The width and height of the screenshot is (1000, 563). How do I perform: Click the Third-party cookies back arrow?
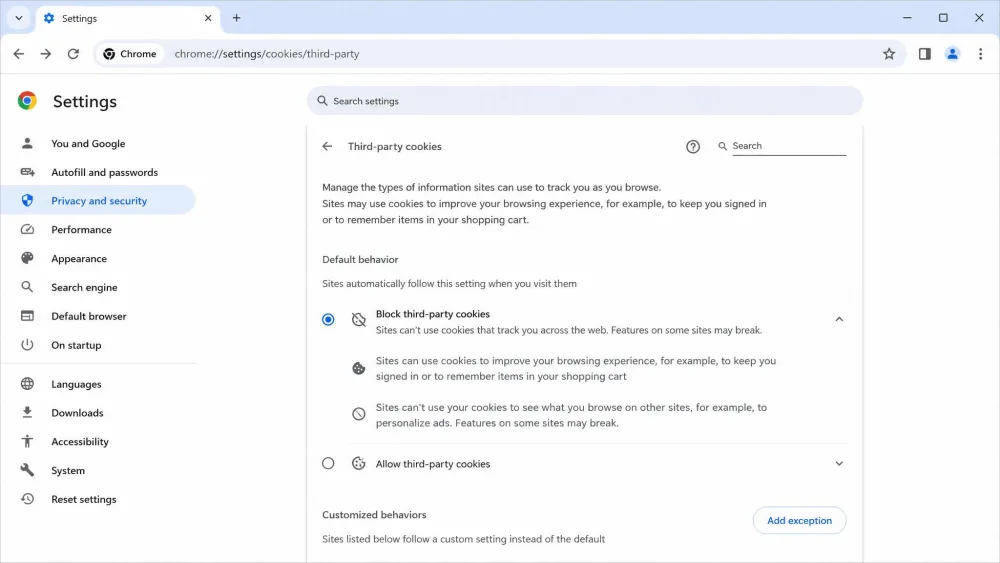(327, 147)
